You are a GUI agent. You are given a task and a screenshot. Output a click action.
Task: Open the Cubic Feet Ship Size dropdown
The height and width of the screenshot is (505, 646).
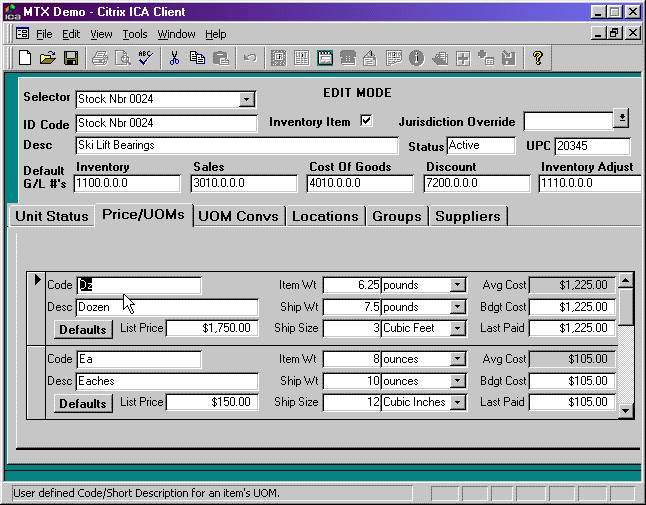click(x=457, y=328)
